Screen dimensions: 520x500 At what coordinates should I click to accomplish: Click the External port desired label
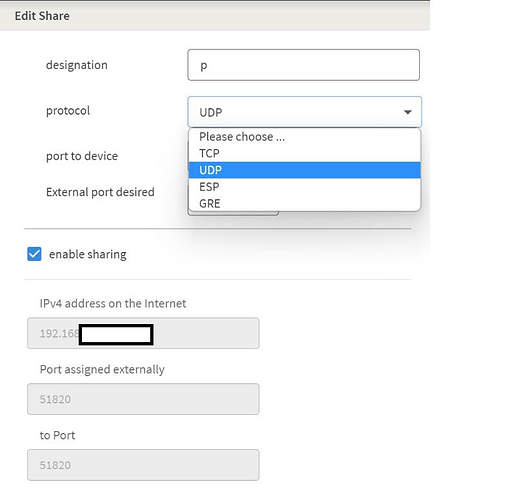click(x=100, y=192)
